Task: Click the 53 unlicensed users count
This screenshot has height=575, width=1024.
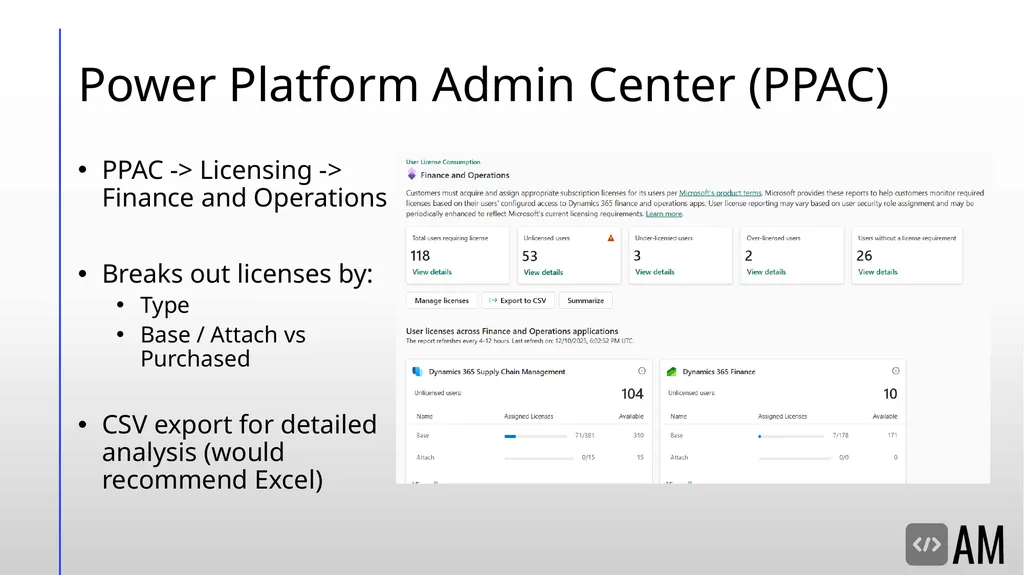Action: [530, 255]
